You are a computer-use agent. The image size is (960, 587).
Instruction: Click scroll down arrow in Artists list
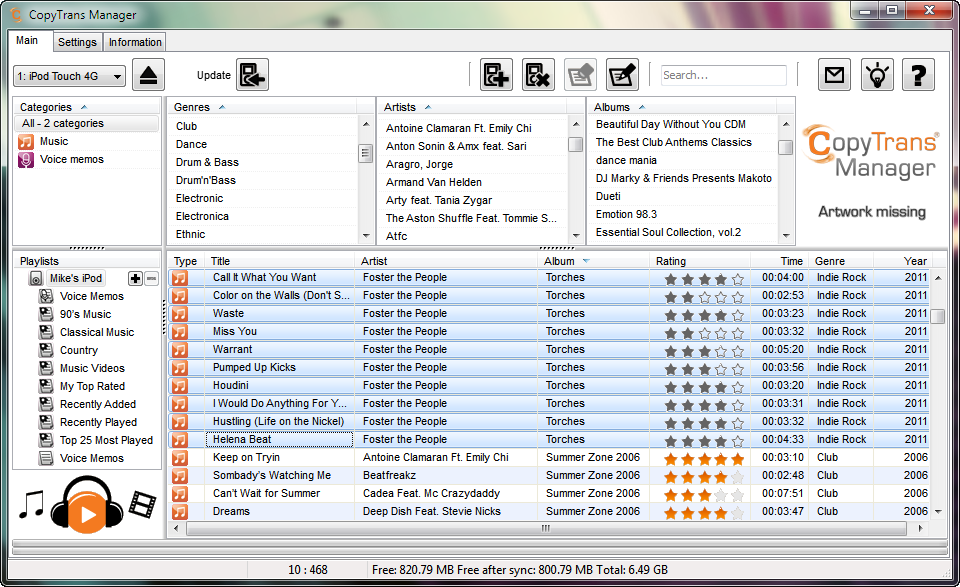pos(576,236)
